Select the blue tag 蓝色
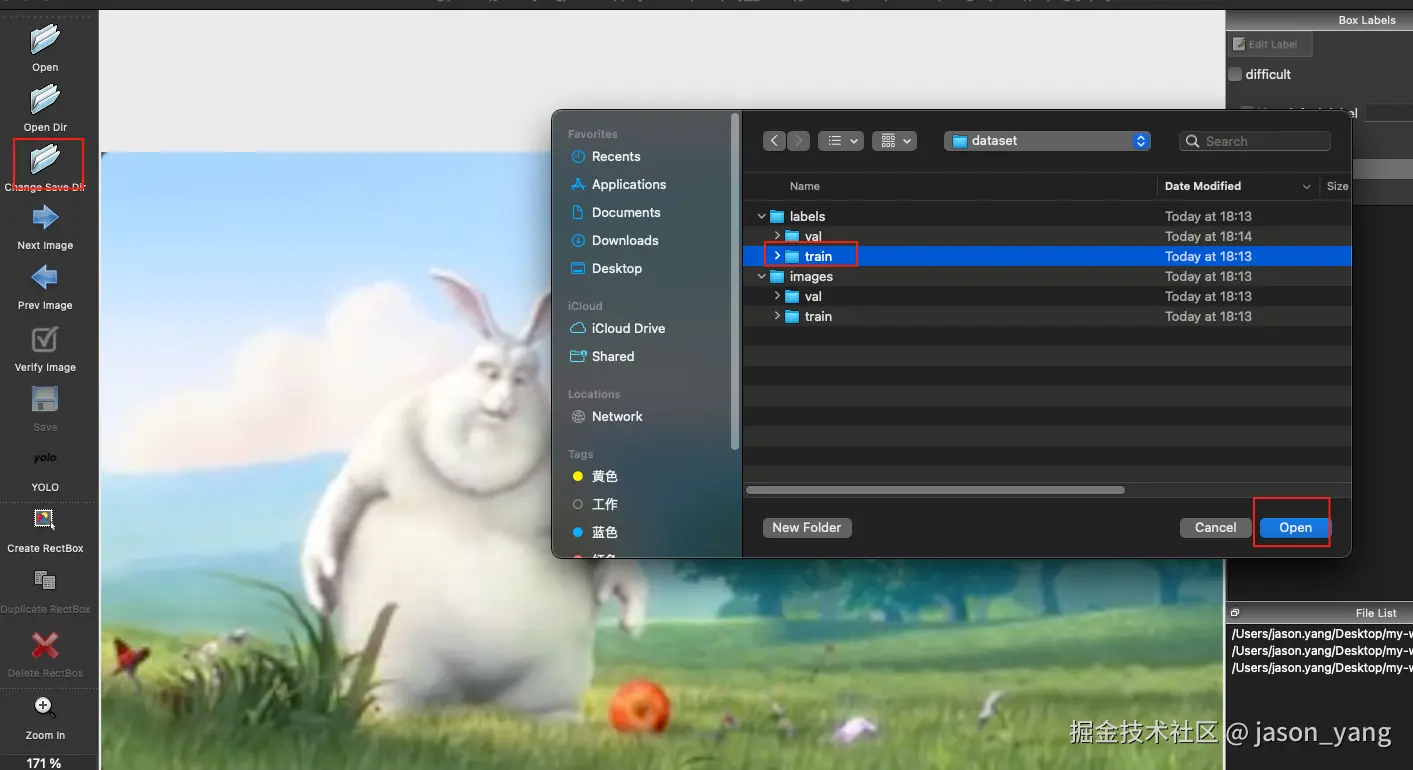1413x770 pixels. tap(604, 533)
